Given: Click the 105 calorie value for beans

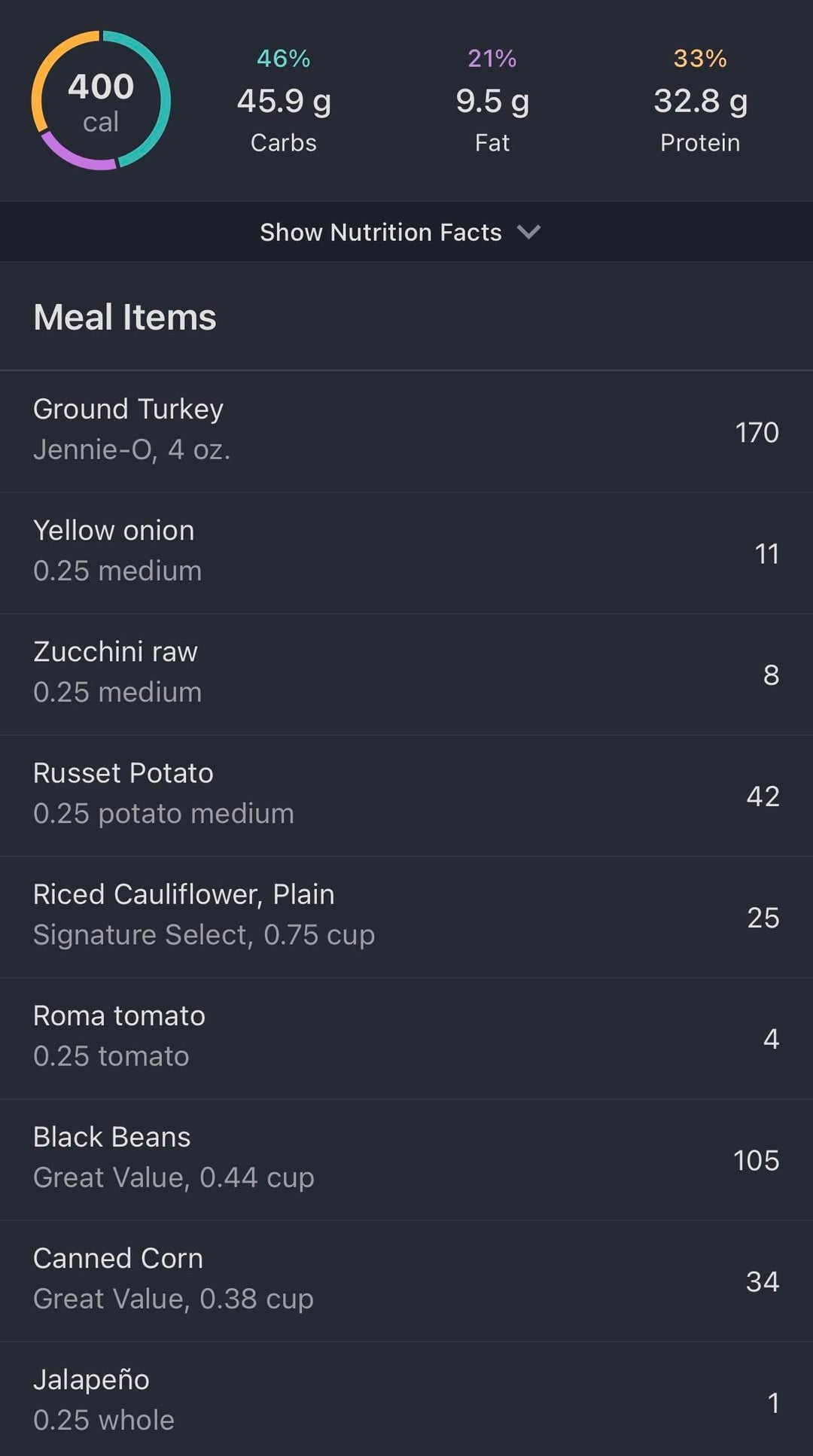Looking at the screenshot, I should 756,1160.
